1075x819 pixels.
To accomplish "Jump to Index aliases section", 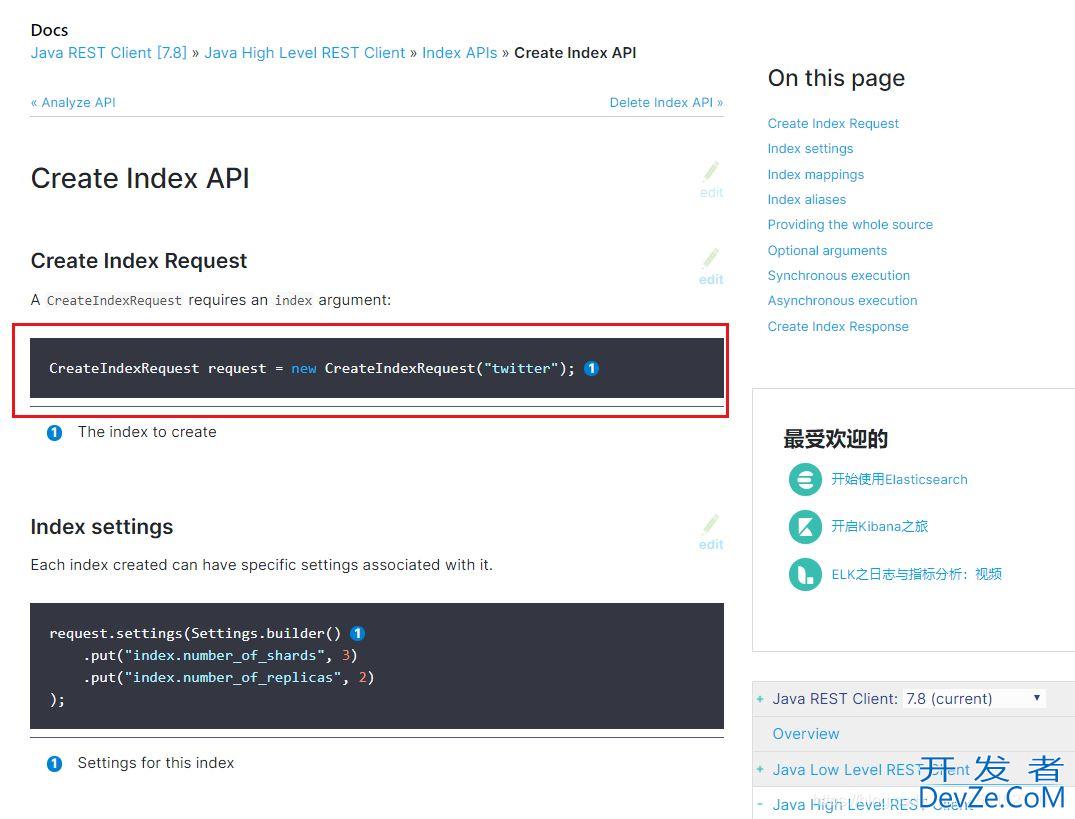I will pos(807,199).
